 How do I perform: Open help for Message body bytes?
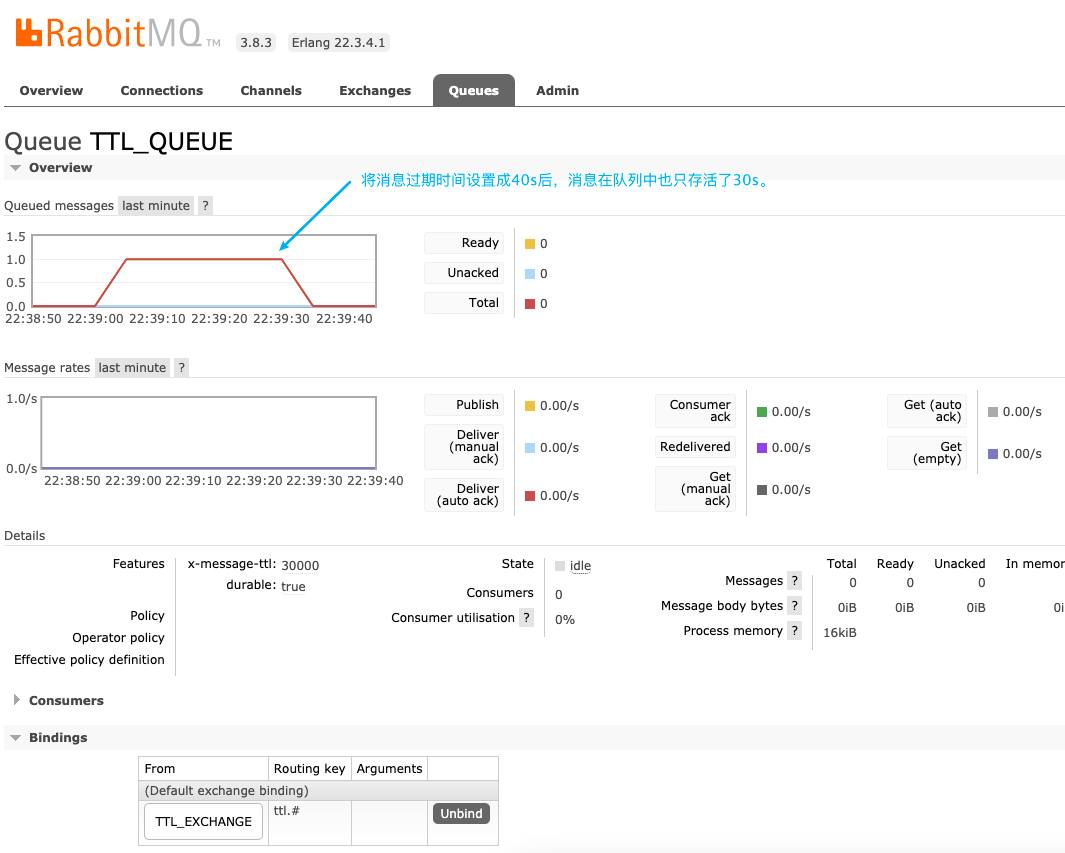tap(795, 606)
